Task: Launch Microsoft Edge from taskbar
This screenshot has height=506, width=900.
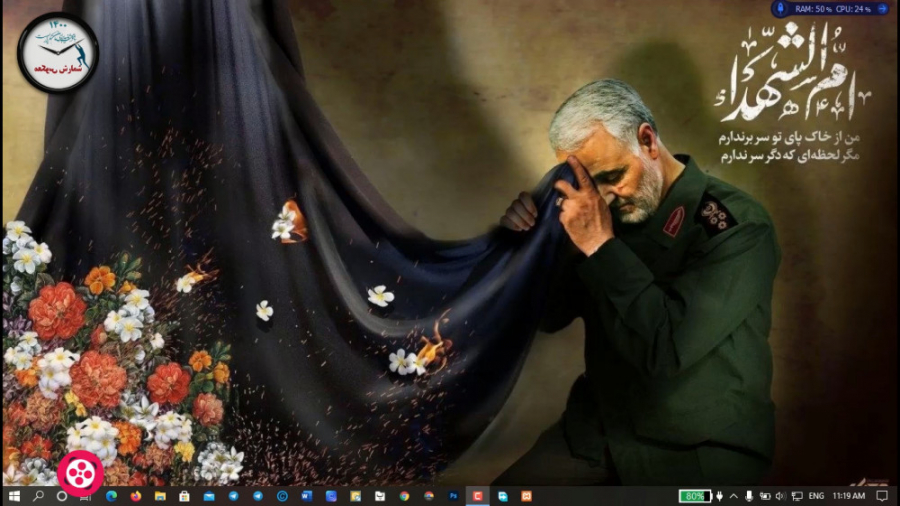Action: point(111,496)
